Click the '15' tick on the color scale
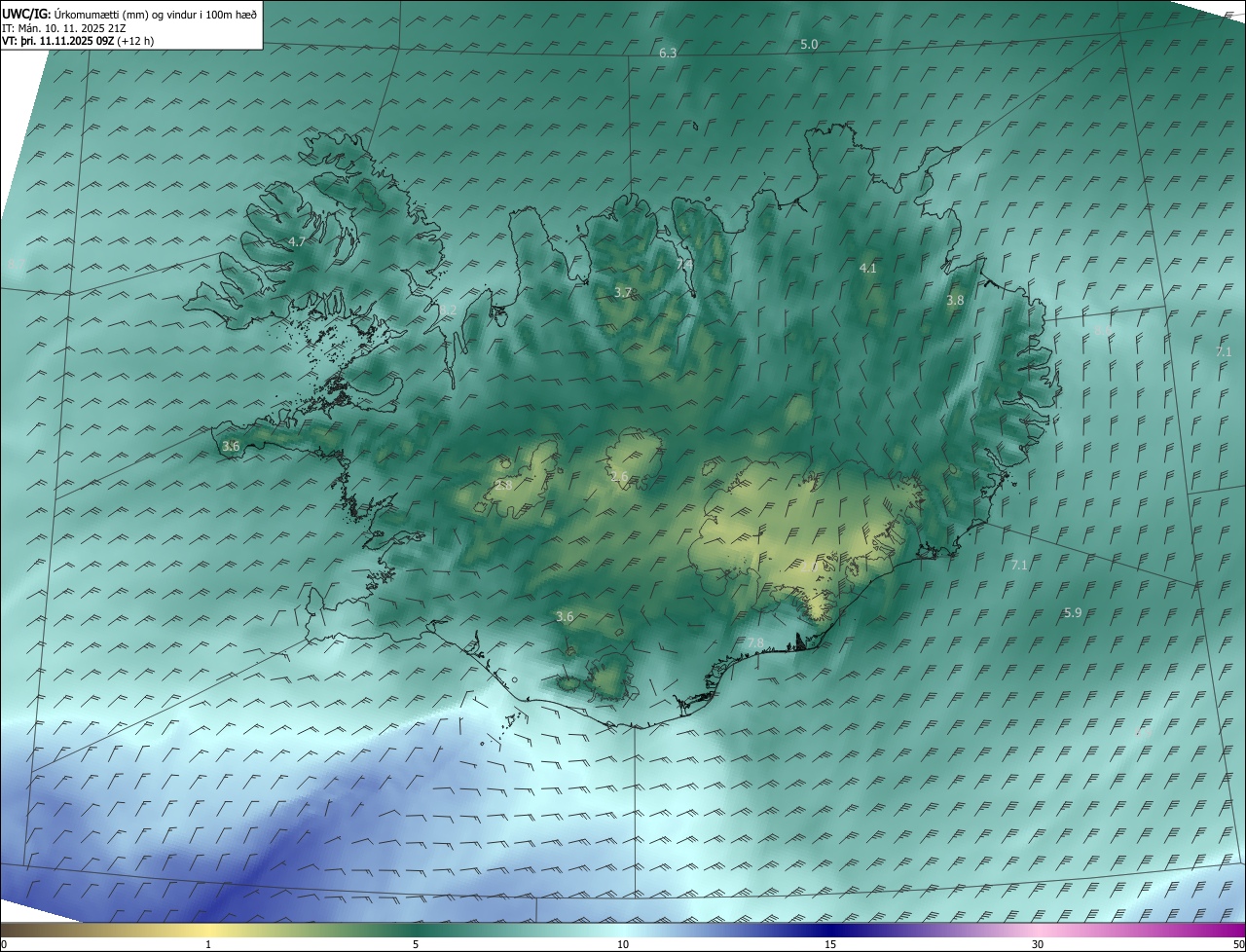This screenshot has width=1246, height=952. pos(830,944)
